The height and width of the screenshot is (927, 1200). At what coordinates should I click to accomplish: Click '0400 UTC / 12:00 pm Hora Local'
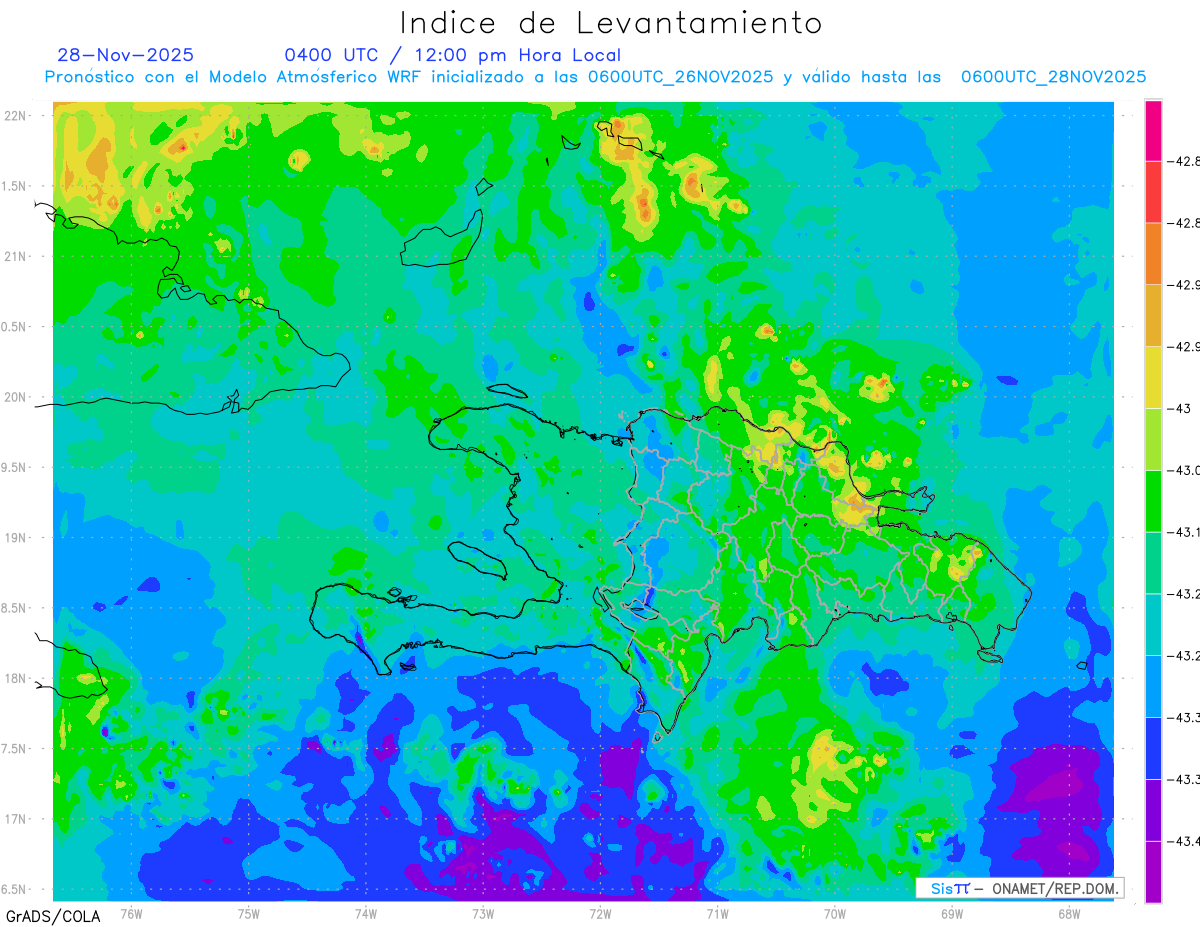[453, 55]
